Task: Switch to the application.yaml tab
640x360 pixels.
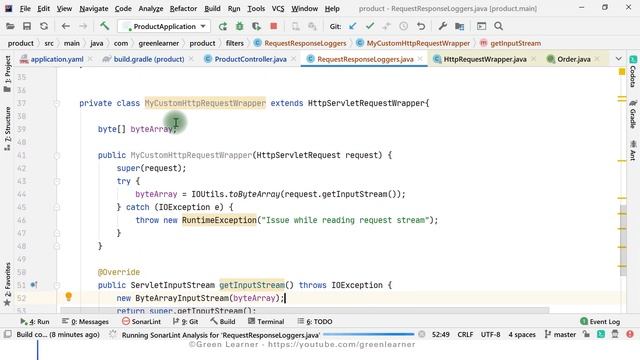Action: (57, 59)
